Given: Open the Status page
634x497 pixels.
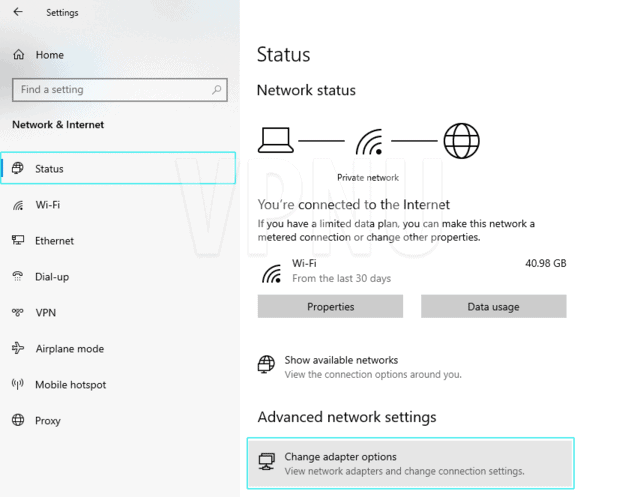Looking at the screenshot, I should [x=118, y=168].
